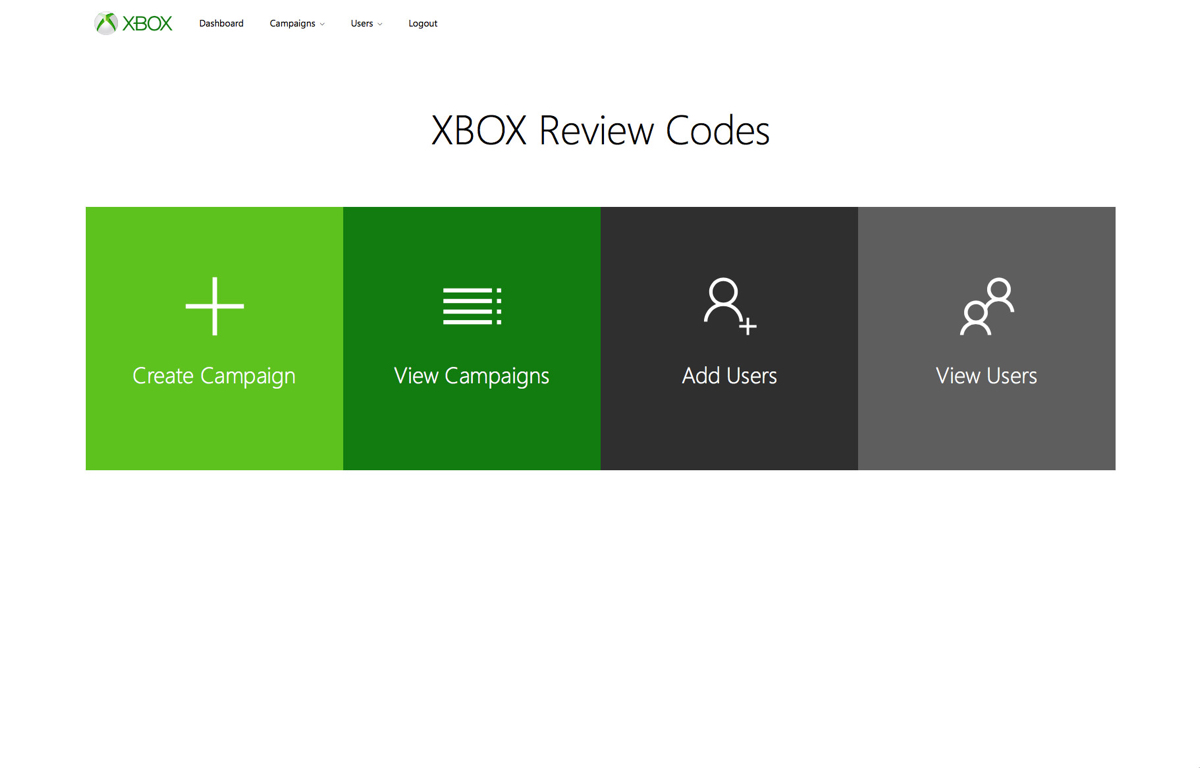Select the list icon on View Campaigns tile

coord(471,307)
